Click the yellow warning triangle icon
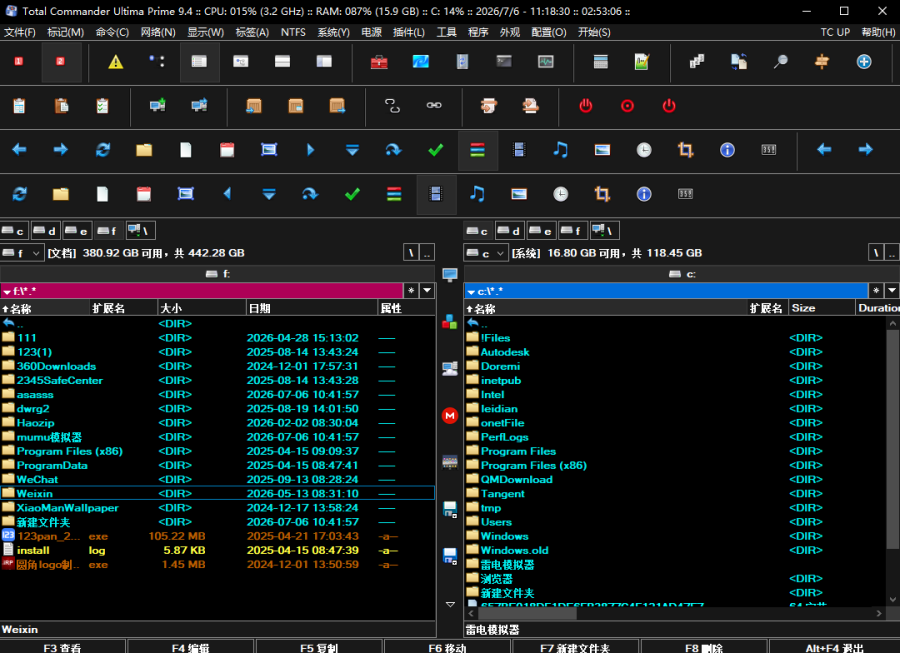This screenshot has width=900, height=653. [116, 61]
